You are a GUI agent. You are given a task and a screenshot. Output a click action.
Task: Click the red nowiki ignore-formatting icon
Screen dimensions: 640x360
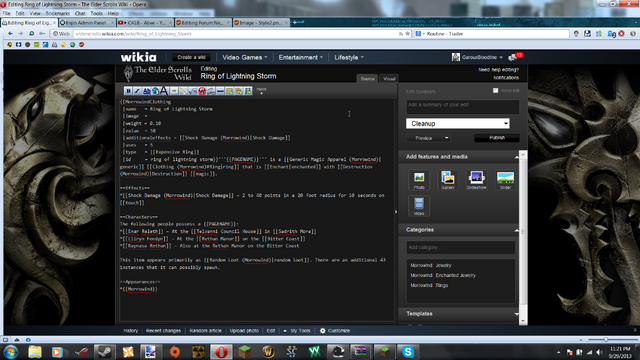click(x=202, y=91)
